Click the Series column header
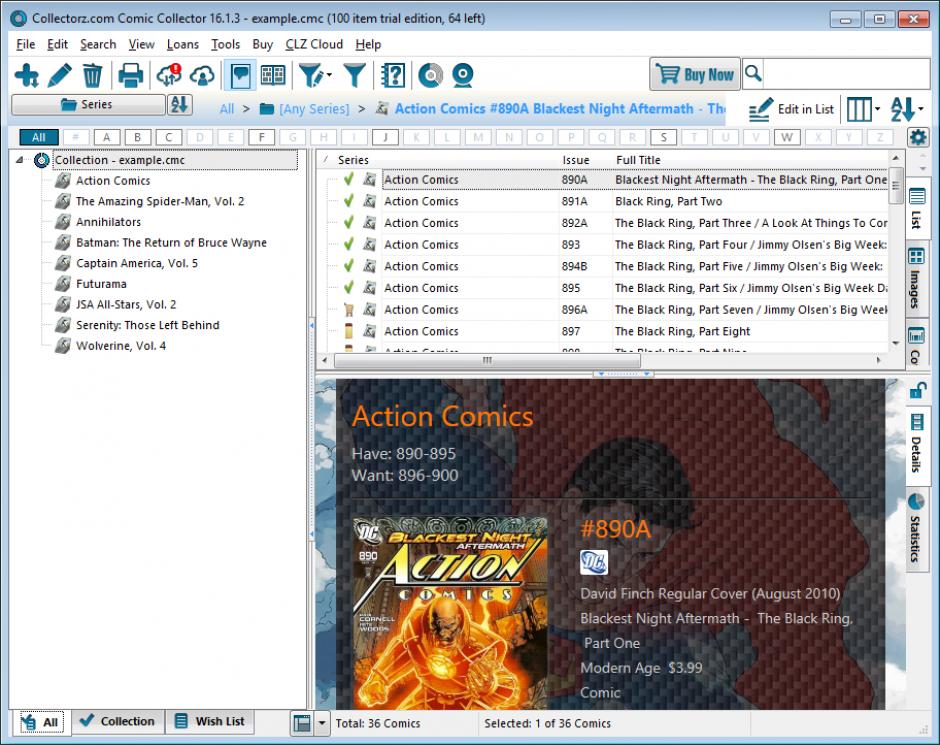Image resolution: width=940 pixels, height=745 pixels. click(x=354, y=160)
